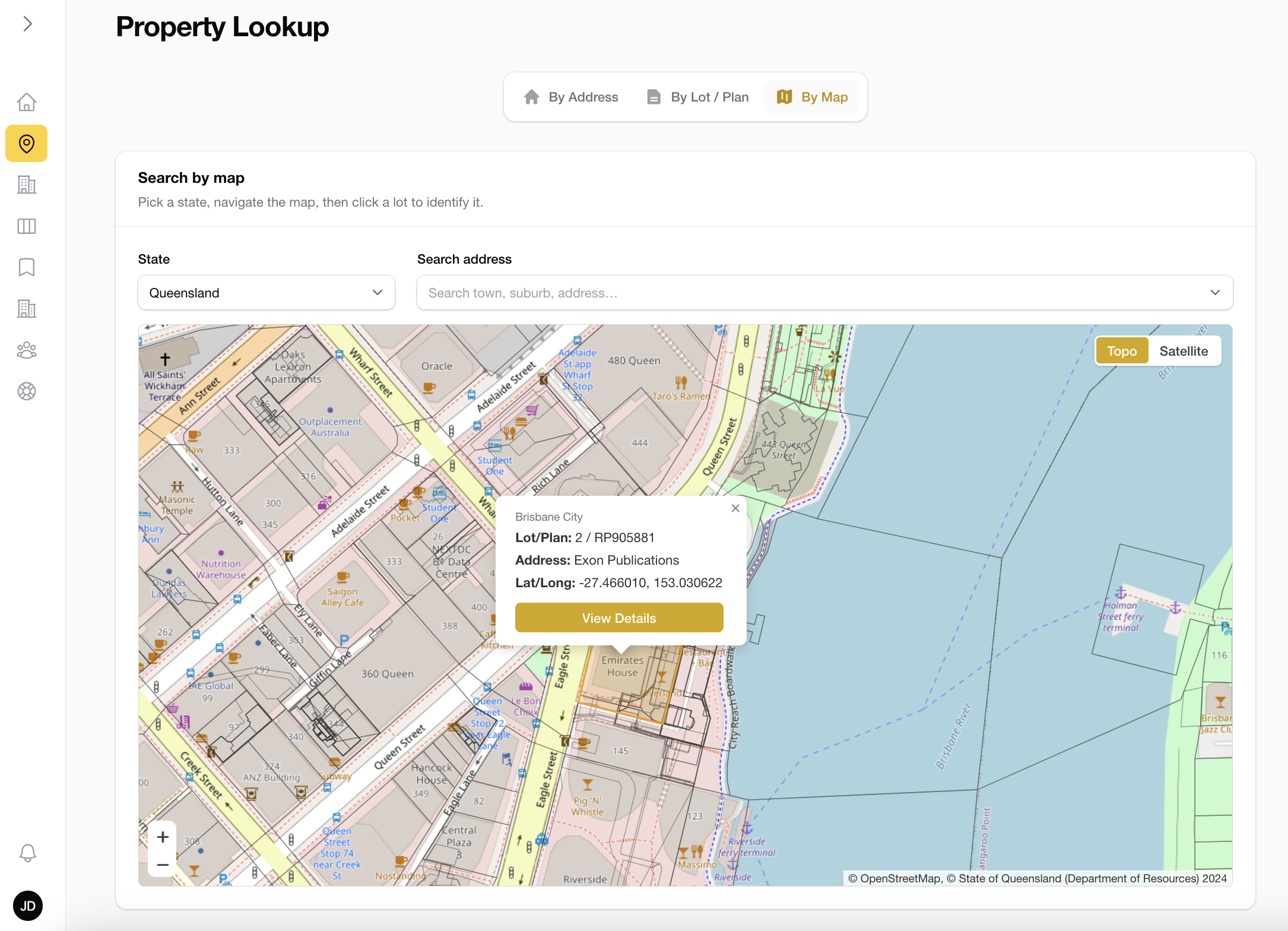The image size is (1288, 931).
Task: Open the State dropdown showing Queensland
Action: tap(267, 293)
